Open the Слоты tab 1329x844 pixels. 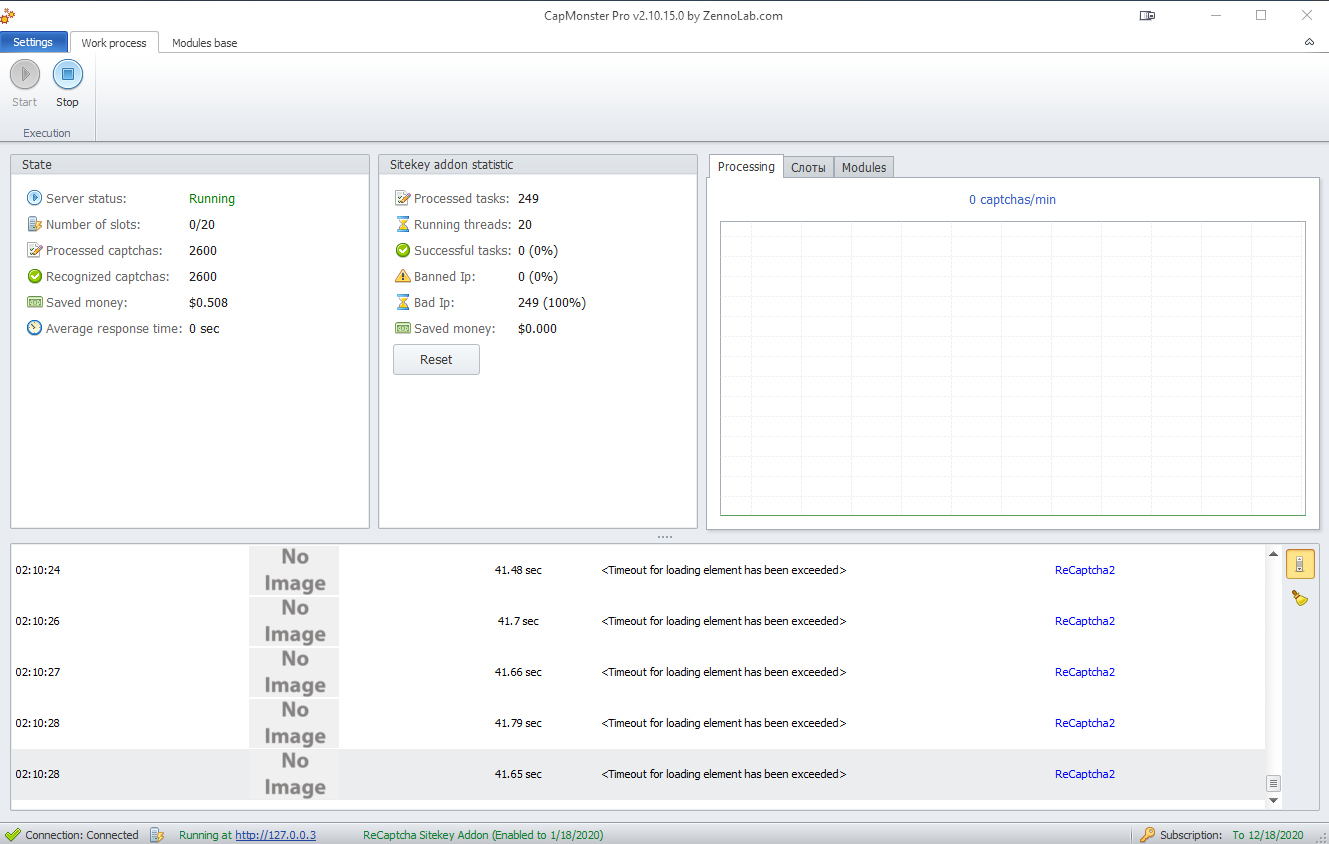(x=808, y=168)
